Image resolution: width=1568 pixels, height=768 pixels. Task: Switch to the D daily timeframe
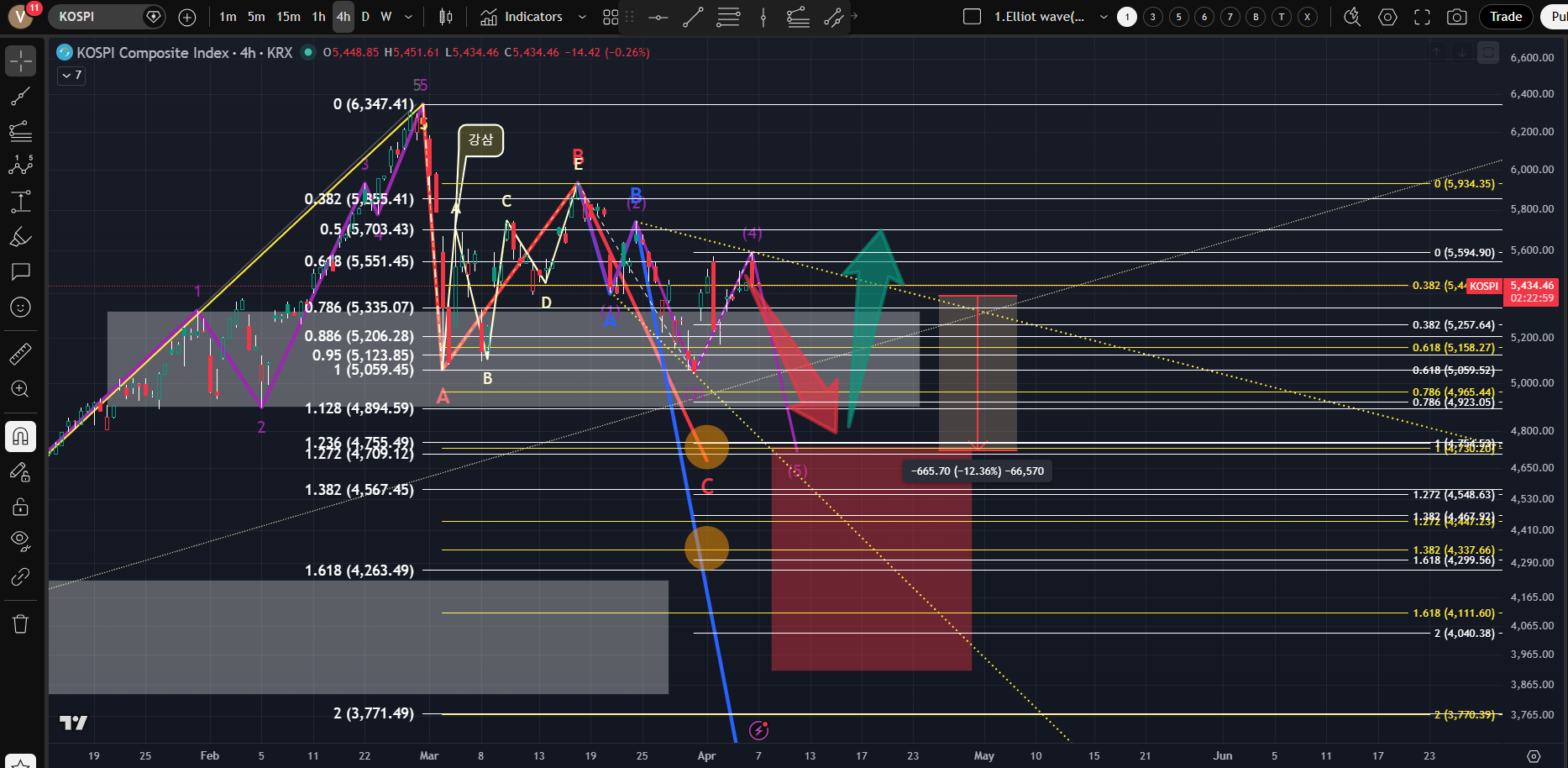click(365, 17)
